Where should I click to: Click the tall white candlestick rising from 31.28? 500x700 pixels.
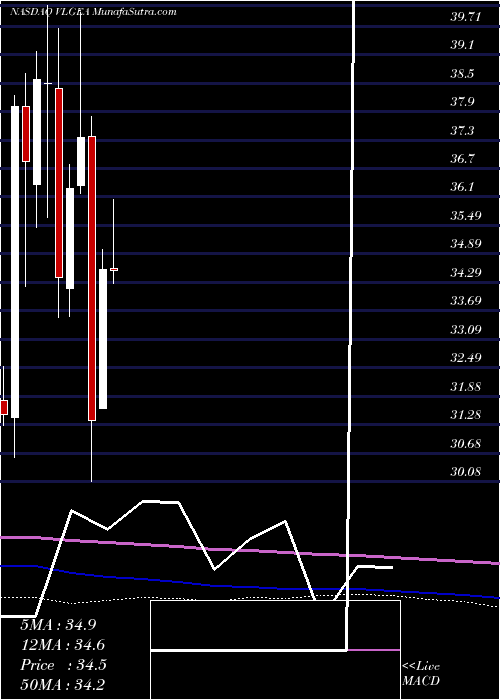pyautogui.click(x=15, y=262)
